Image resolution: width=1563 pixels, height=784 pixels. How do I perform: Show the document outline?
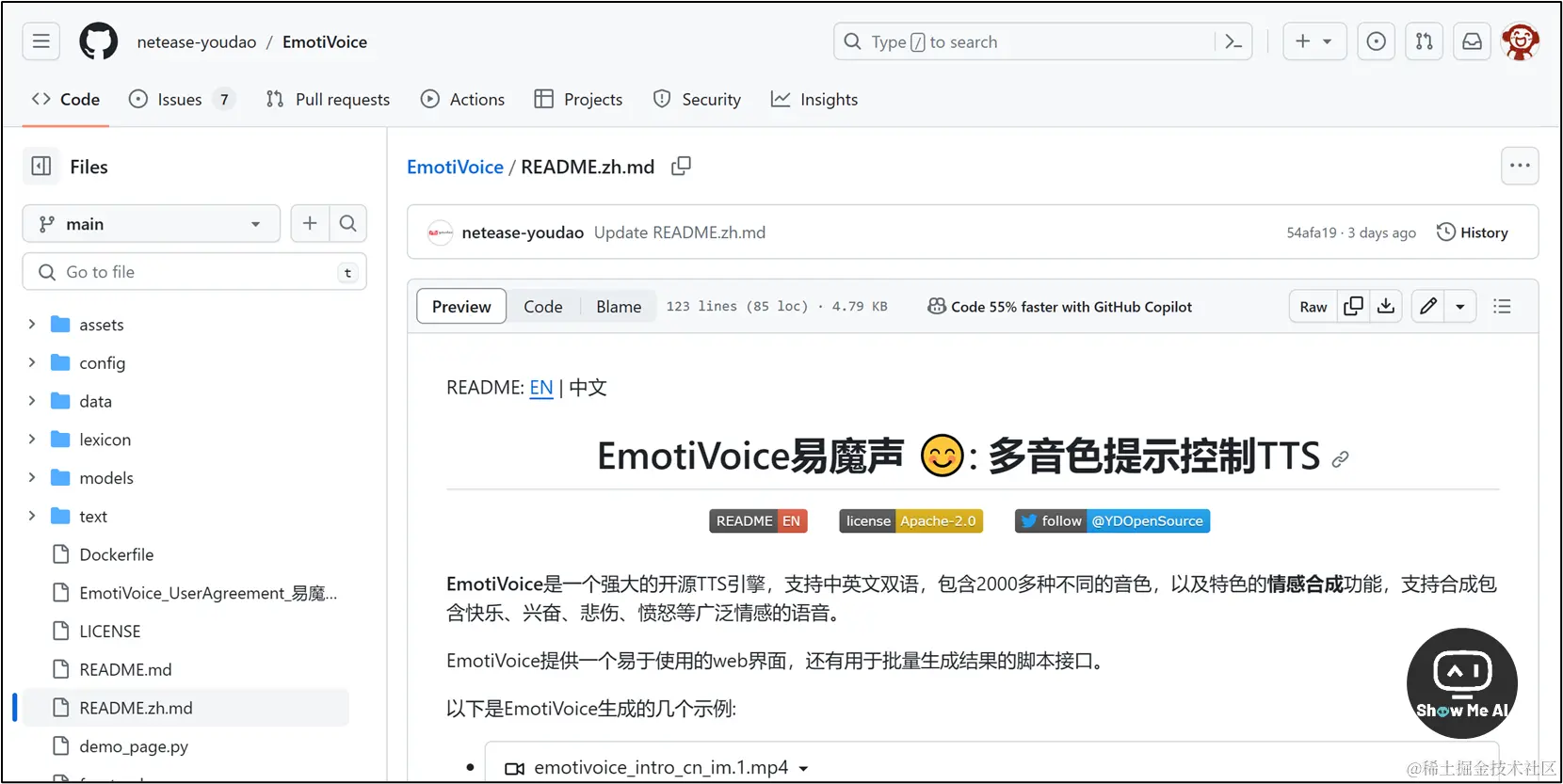(x=1502, y=306)
